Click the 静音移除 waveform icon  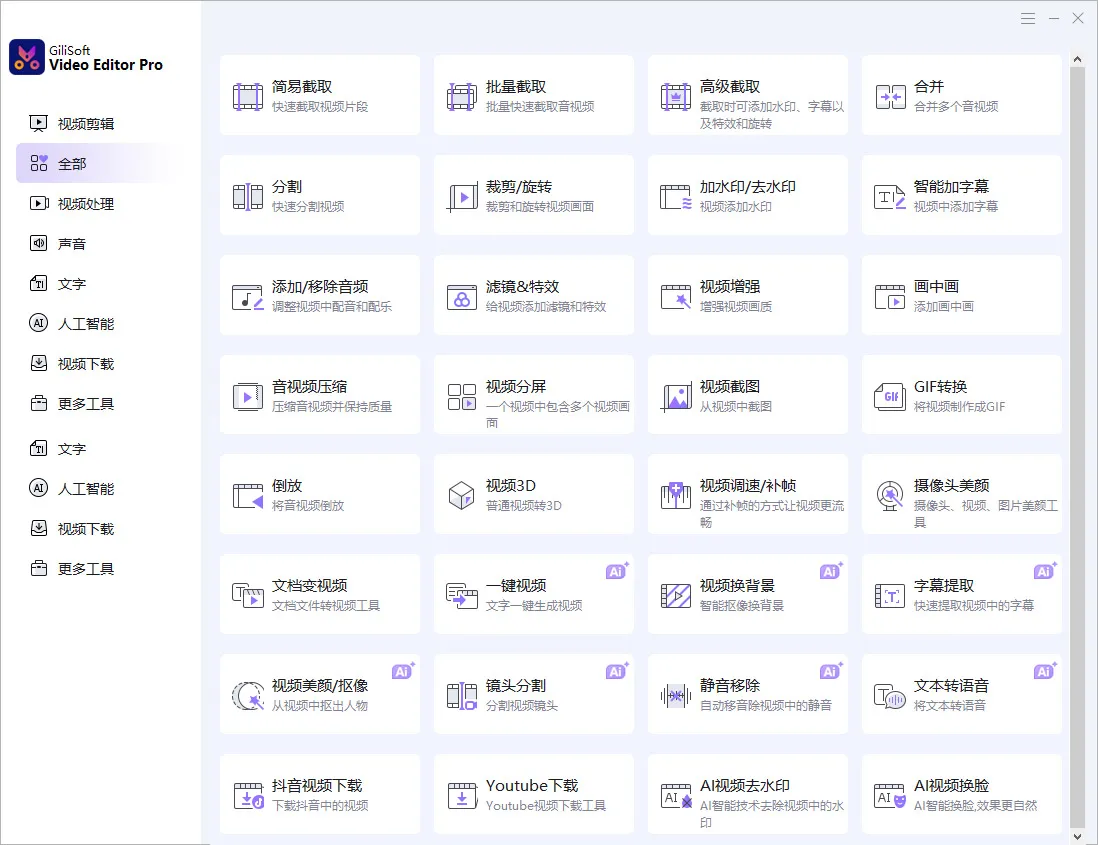pos(676,695)
